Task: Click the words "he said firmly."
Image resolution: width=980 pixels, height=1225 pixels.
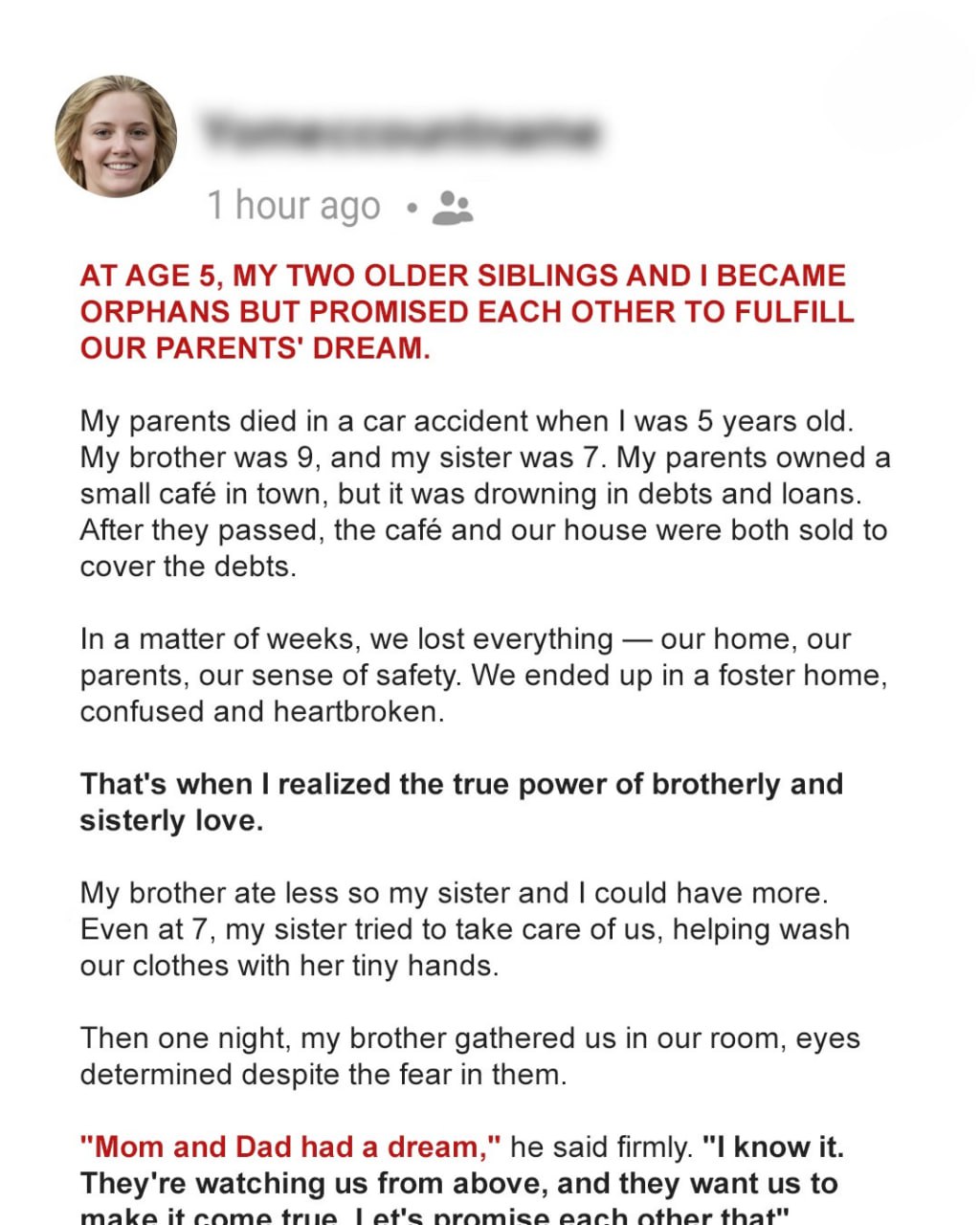Action: (x=601, y=1147)
